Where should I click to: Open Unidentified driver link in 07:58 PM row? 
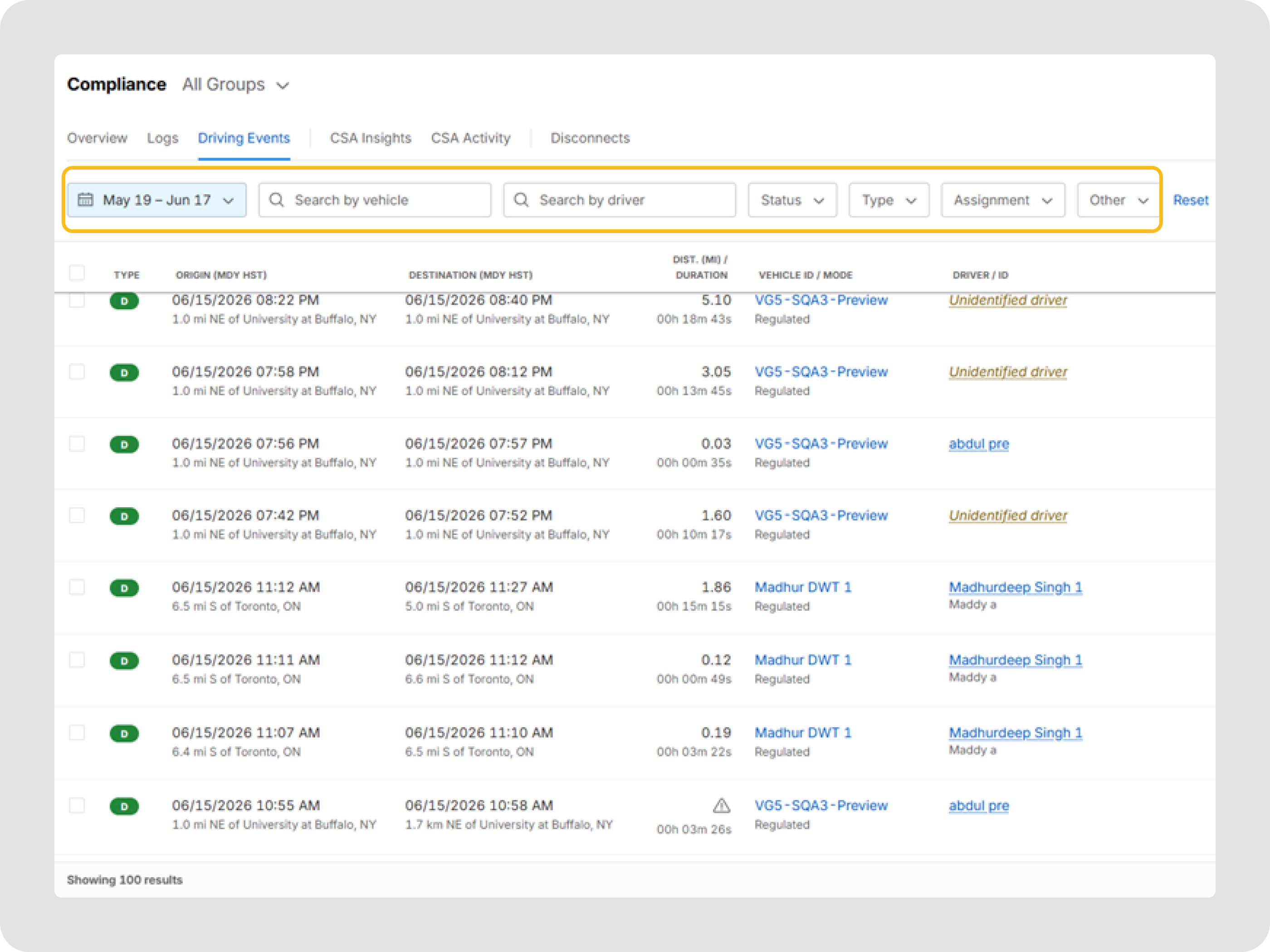pos(1008,372)
